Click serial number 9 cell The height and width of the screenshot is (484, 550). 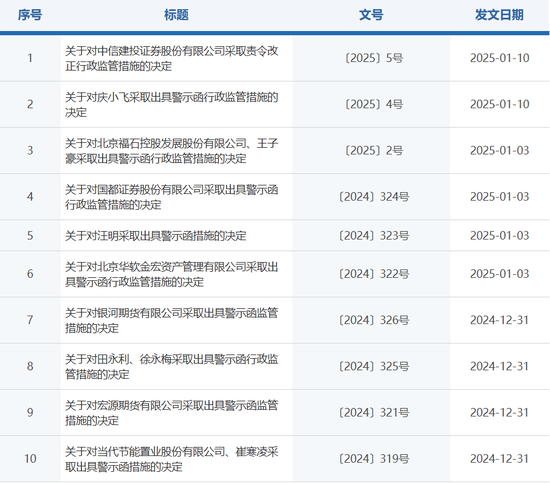[x=30, y=413]
